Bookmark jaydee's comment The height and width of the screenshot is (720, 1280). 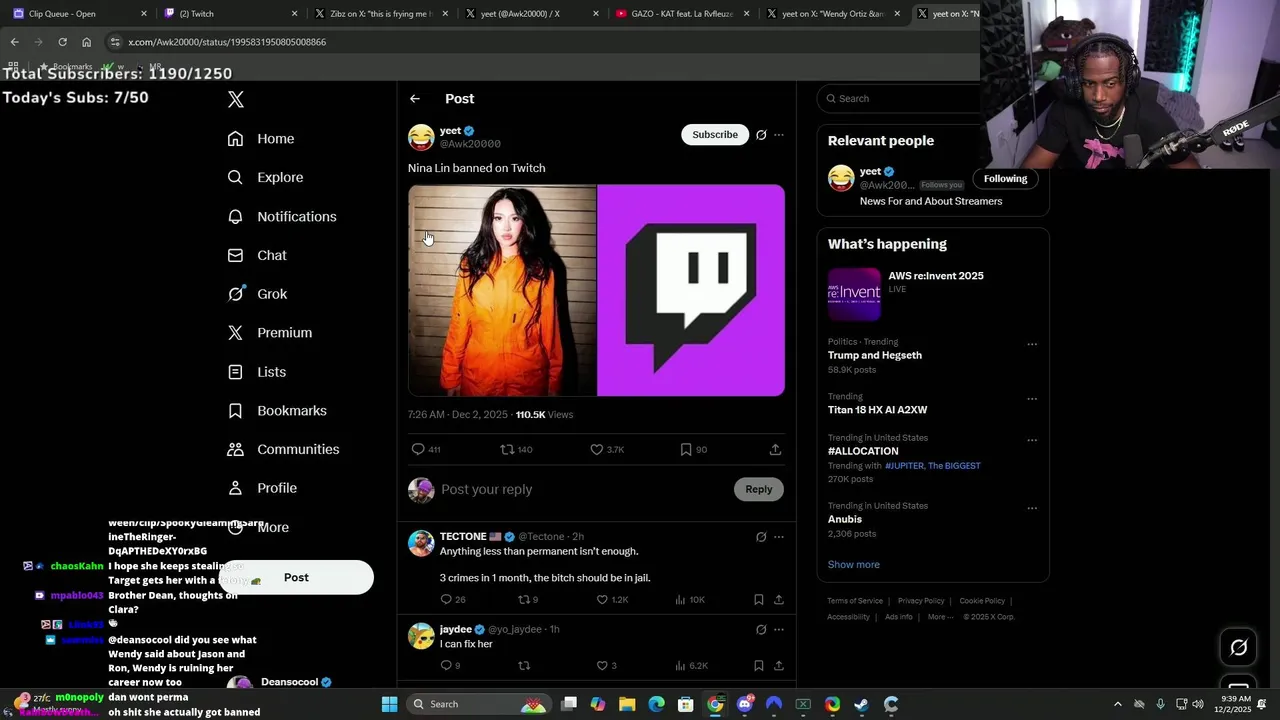click(759, 665)
